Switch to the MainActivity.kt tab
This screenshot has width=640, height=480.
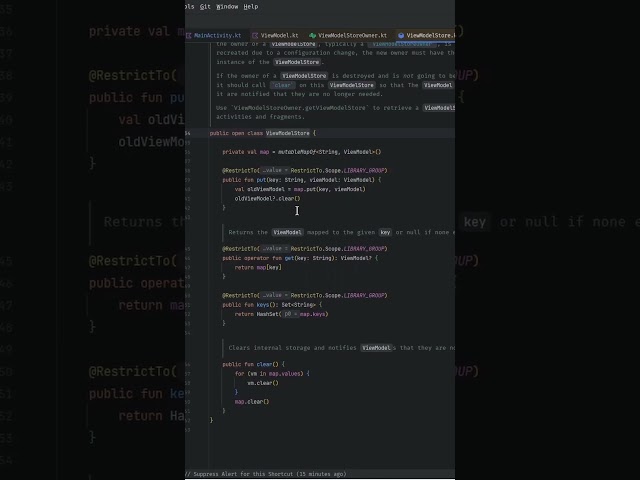click(217, 36)
